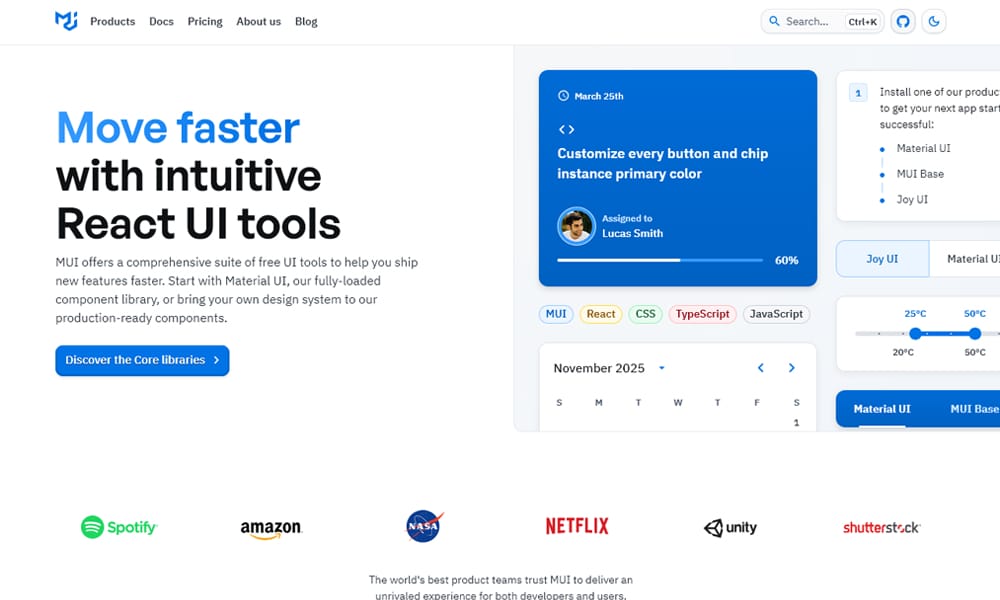Open the Blog link
Image resolution: width=1000 pixels, height=600 pixels.
click(x=306, y=21)
